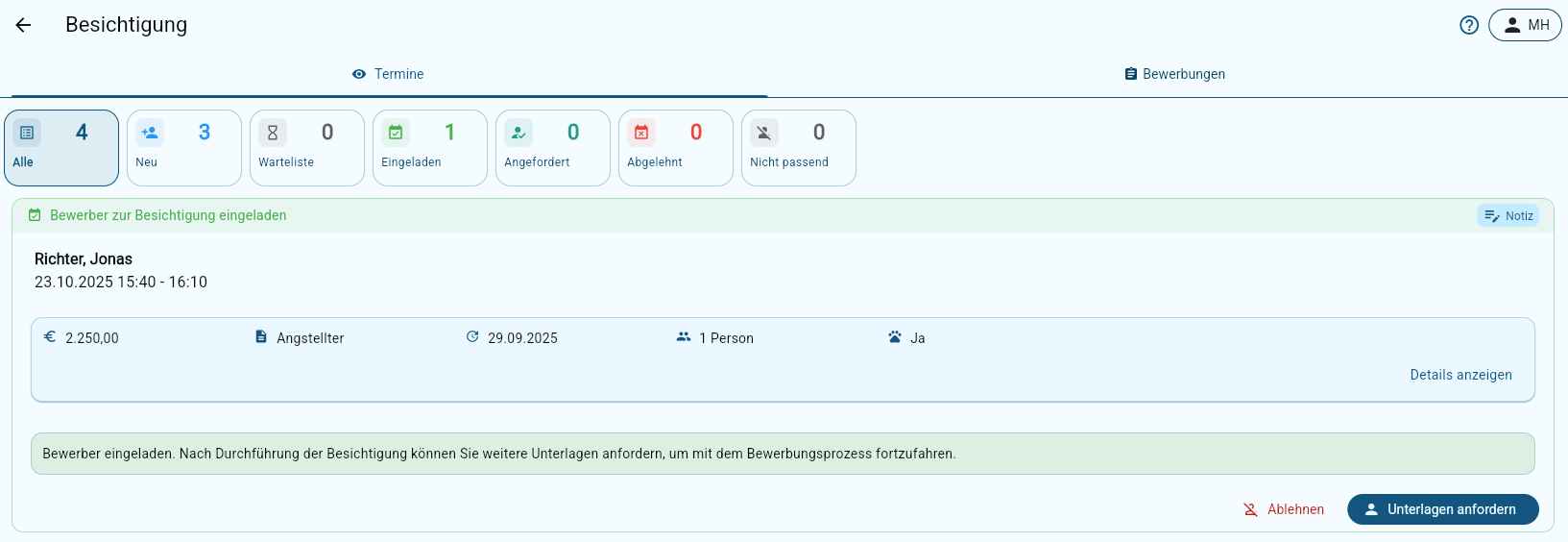Image resolution: width=1568 pixels, height=542 pixels.
Task: Click the hourglass icon in Warteliste card
Action: tap(273, 133)
